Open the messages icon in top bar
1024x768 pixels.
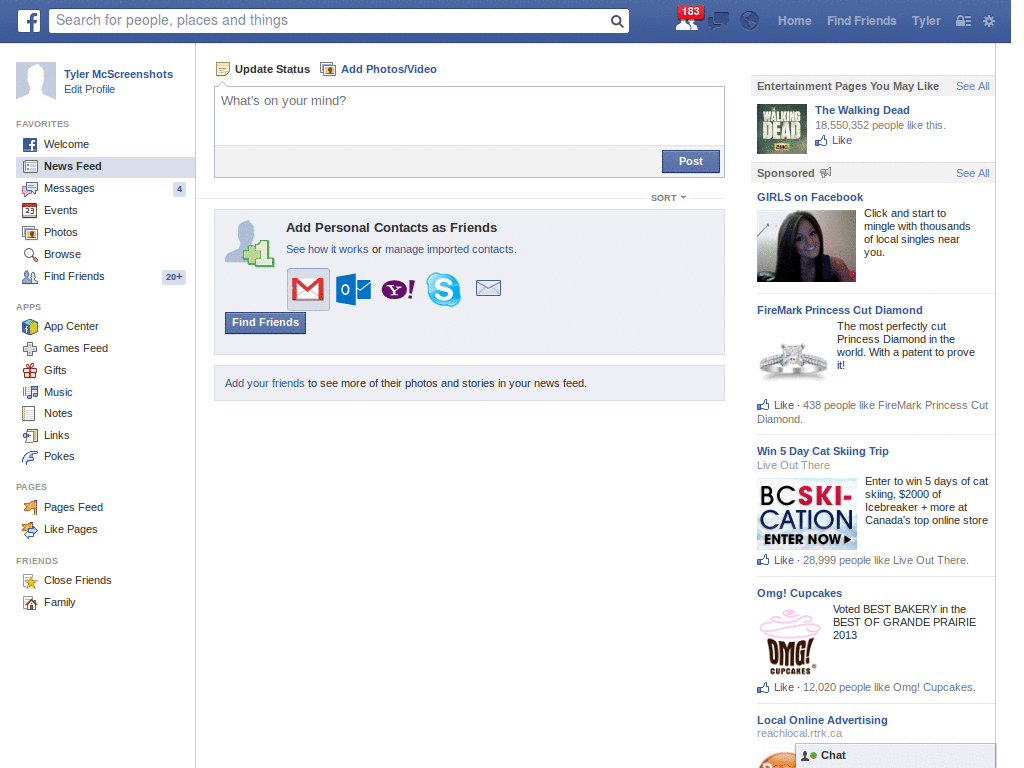pyautogui.click(x=718, y=21)
